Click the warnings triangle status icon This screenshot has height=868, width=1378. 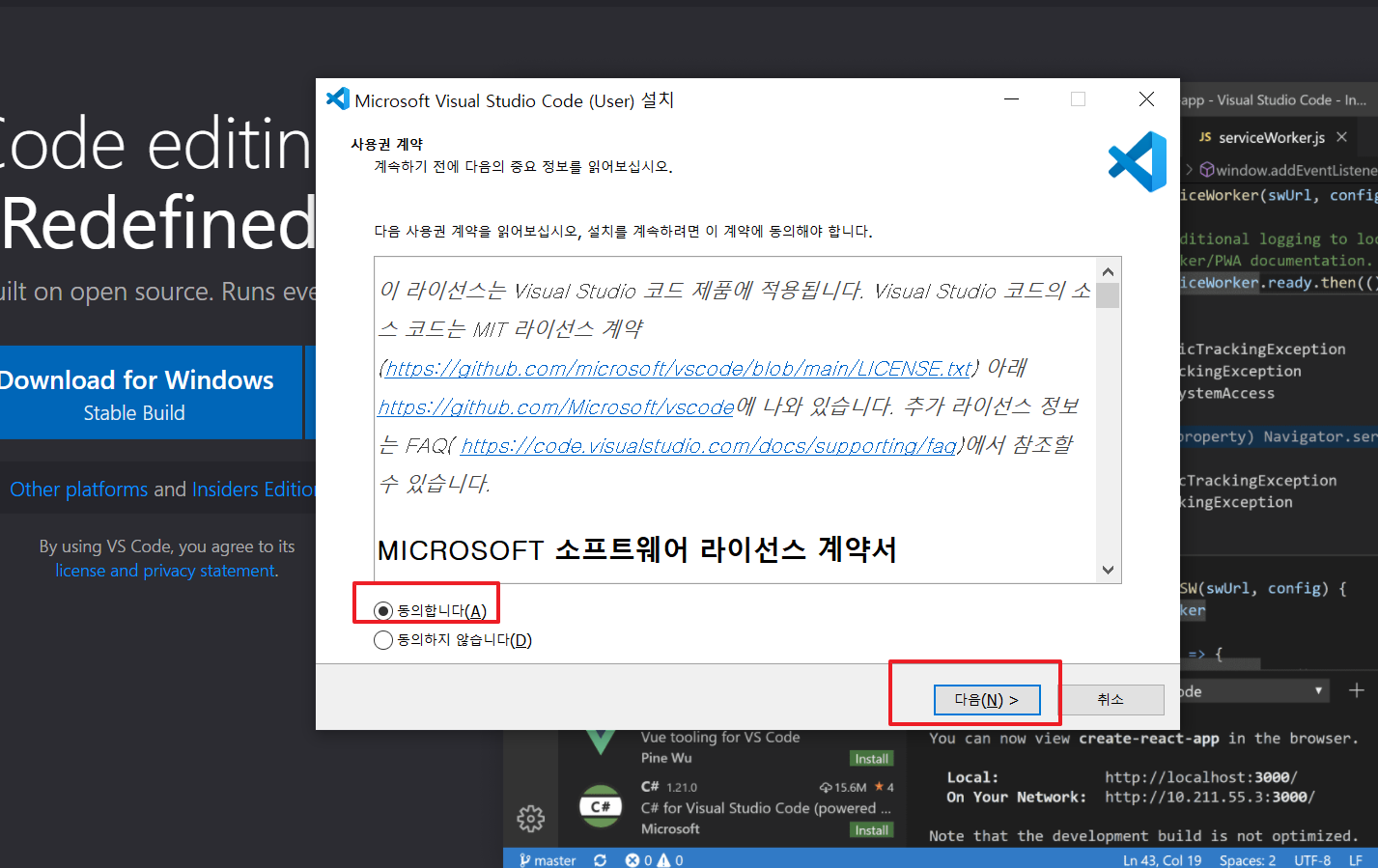pos(663,860)
